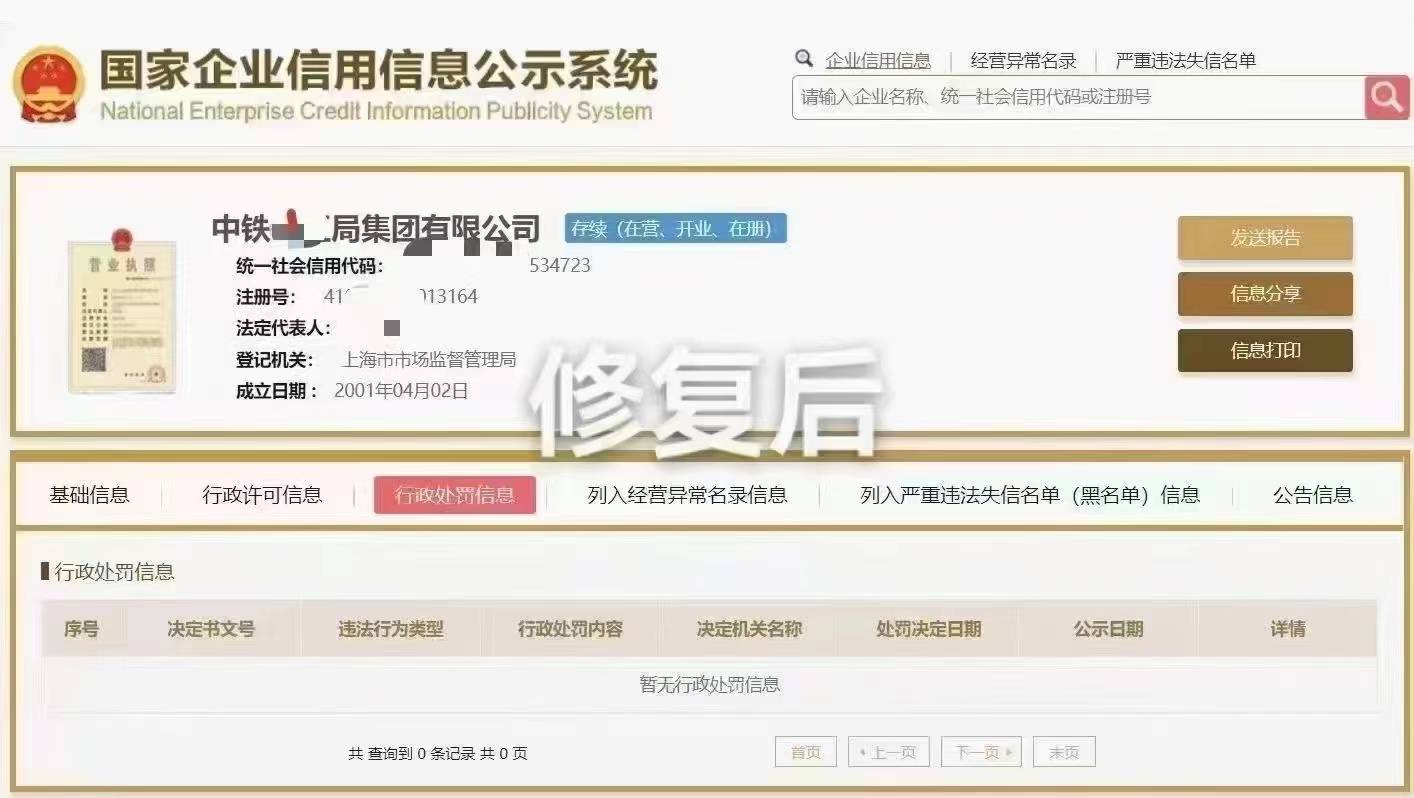Click the 暂无行政处罚信息 empty-table message
1414x798 pixels.
pyautogui.click(x=709, y=684)
